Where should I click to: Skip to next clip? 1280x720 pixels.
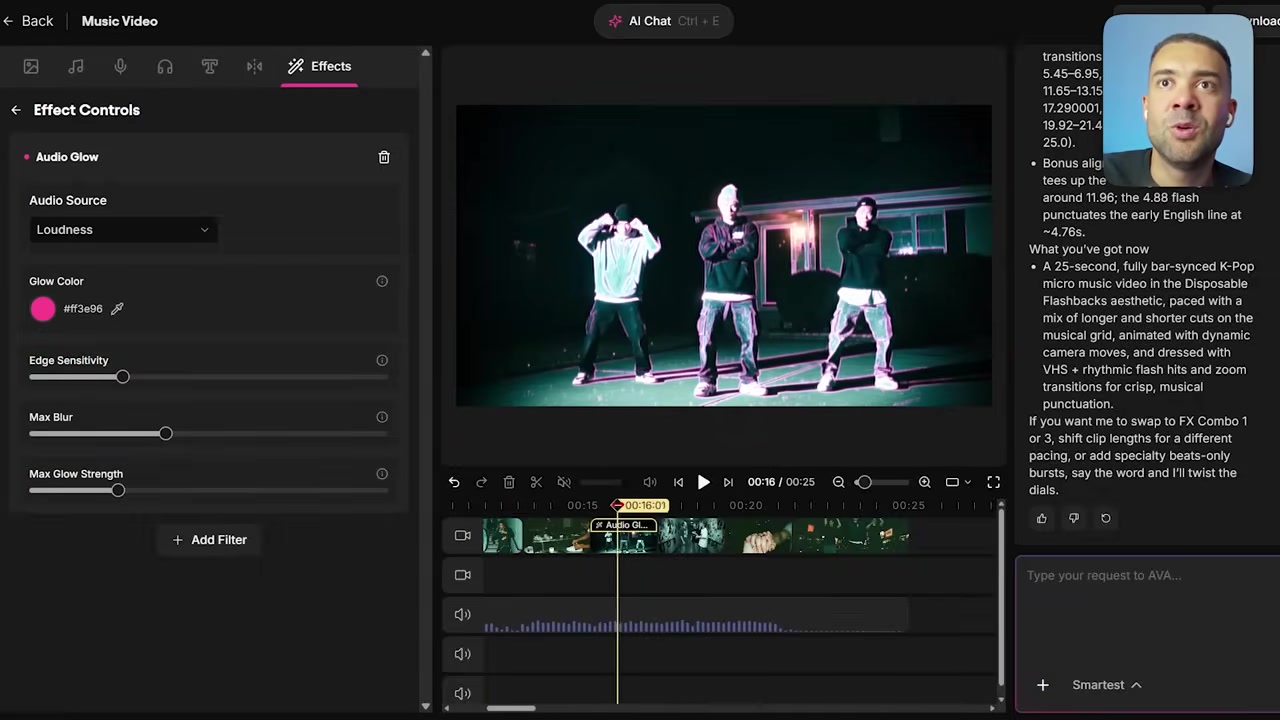point(728,482)
